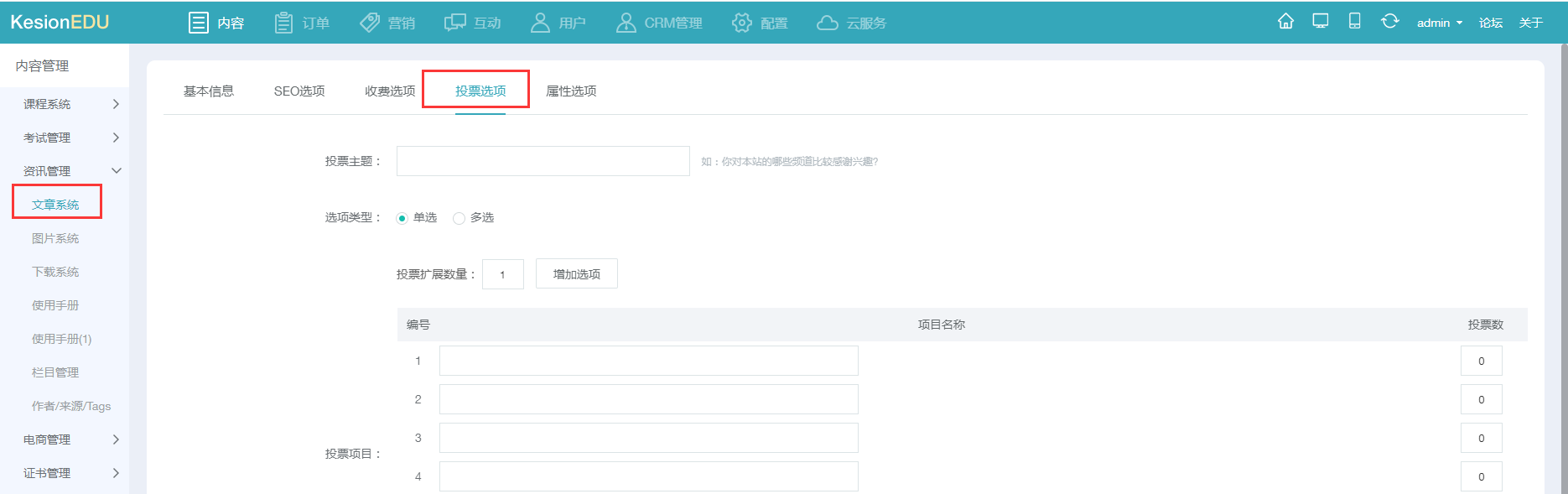The height and width of the screenshot is (494, 1568).
Task: Open the admin user dropdown
Action: coord(1439,23)
